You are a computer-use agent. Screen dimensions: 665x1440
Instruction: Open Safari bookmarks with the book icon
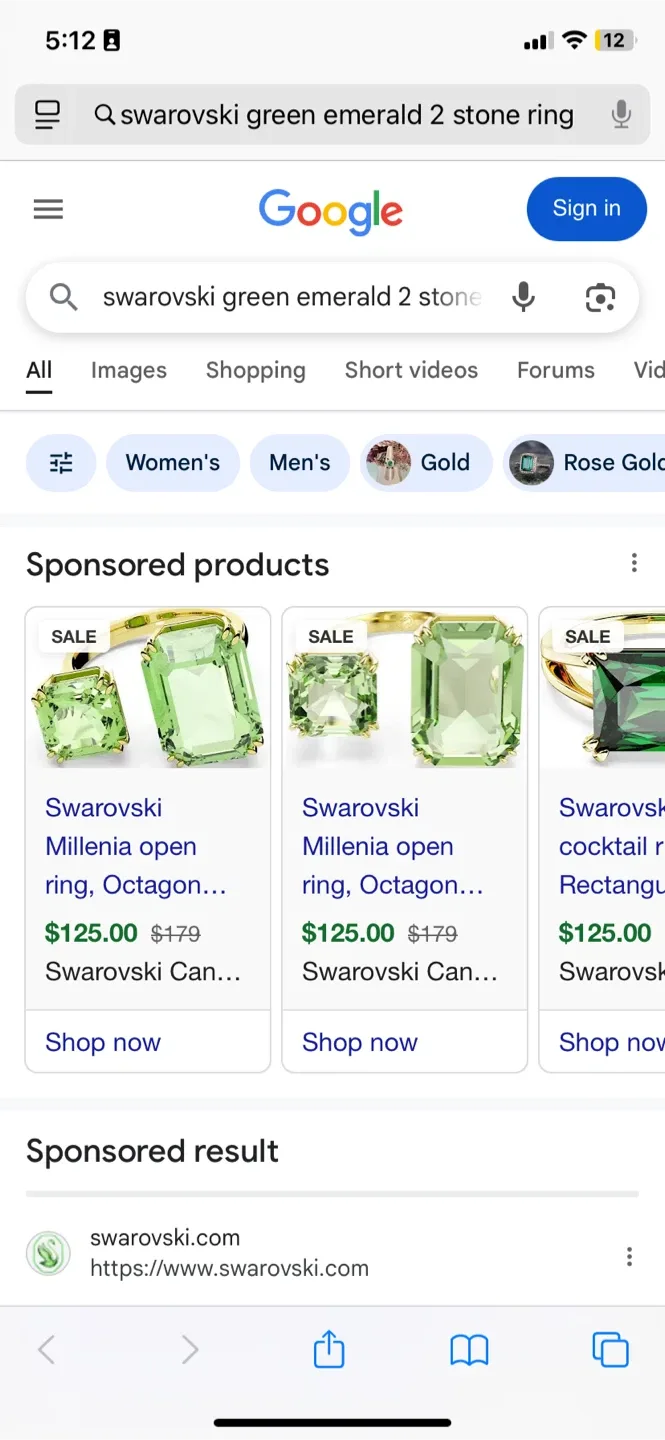coord(470,1349)
